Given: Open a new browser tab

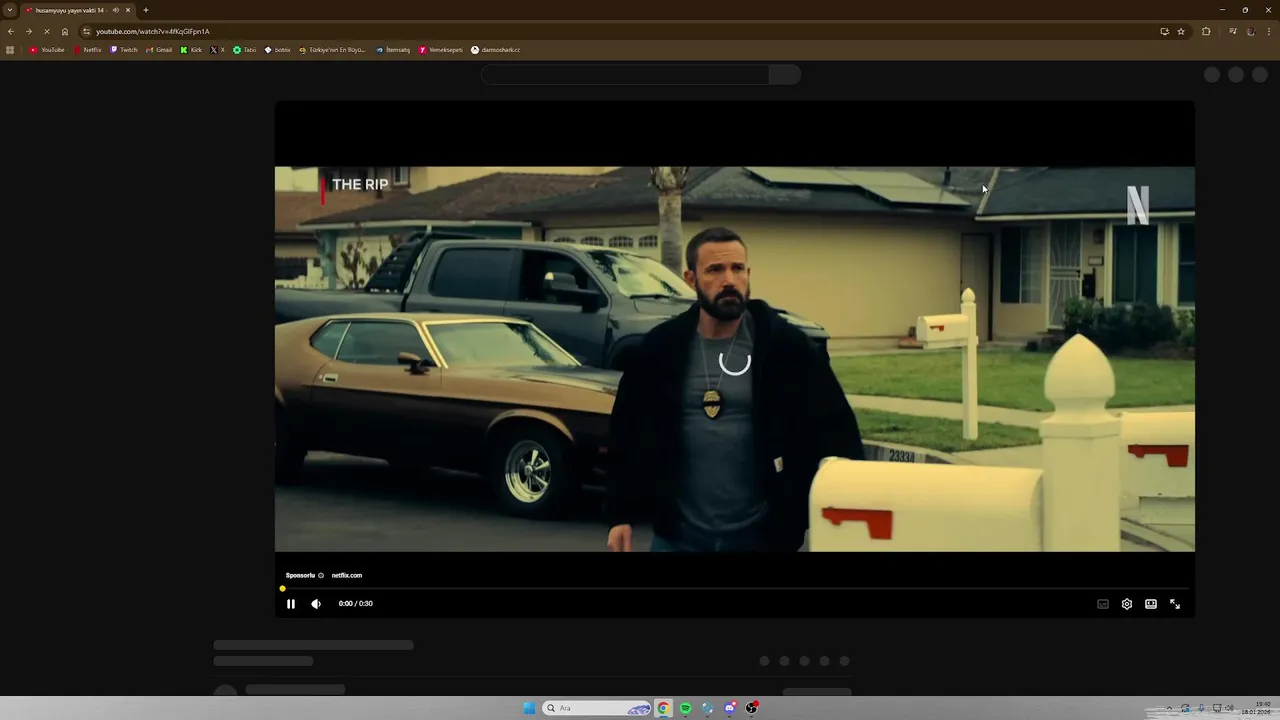Looking at the screenshot, I should (146, 10).
